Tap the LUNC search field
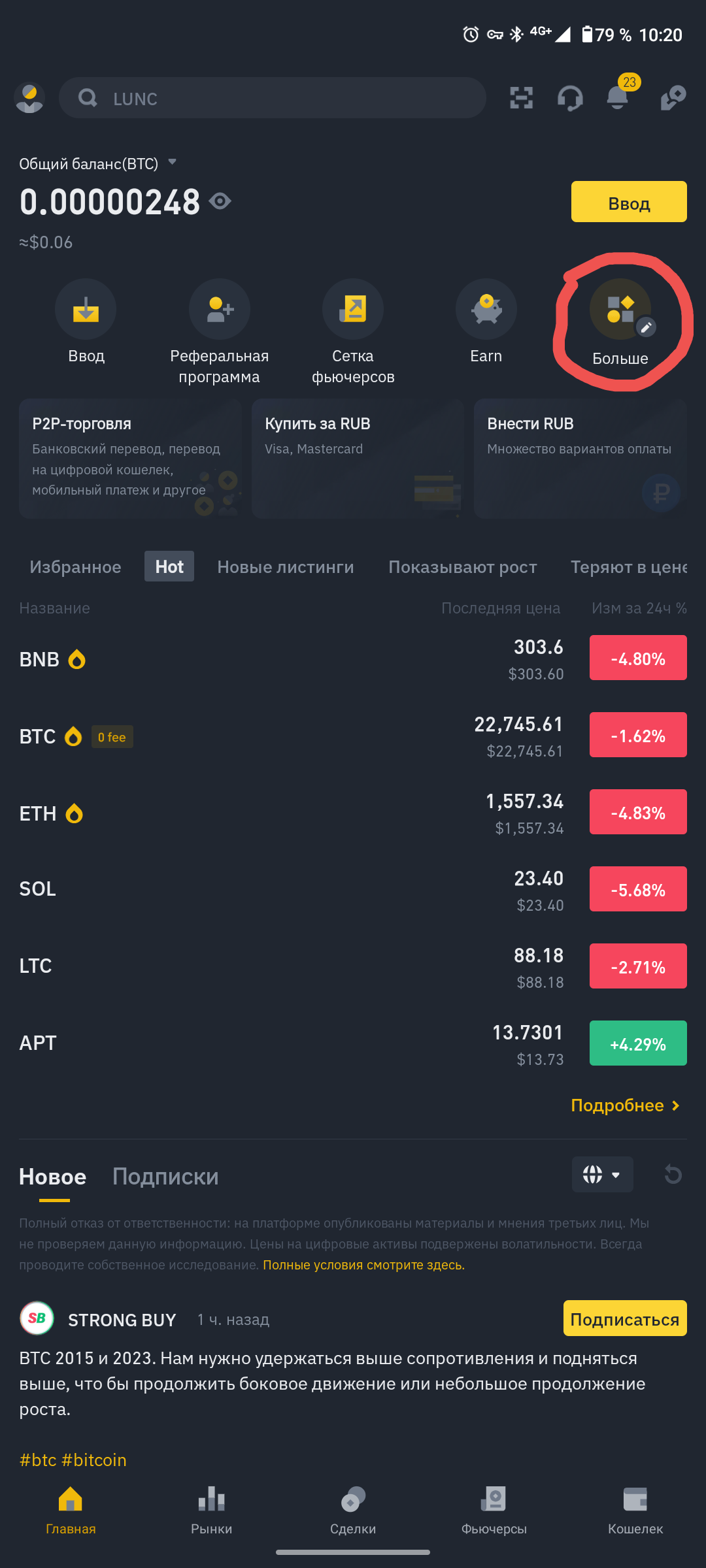Screen dimensions: 706x1568 tap(272, 98)
